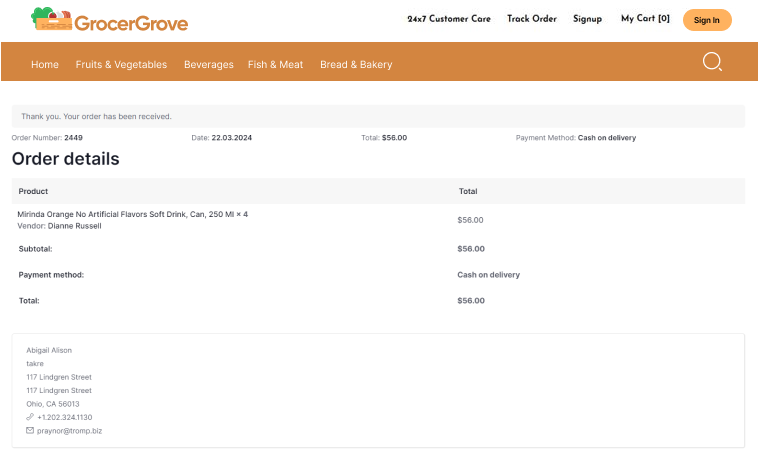Open the Signup link

point(587,19)
